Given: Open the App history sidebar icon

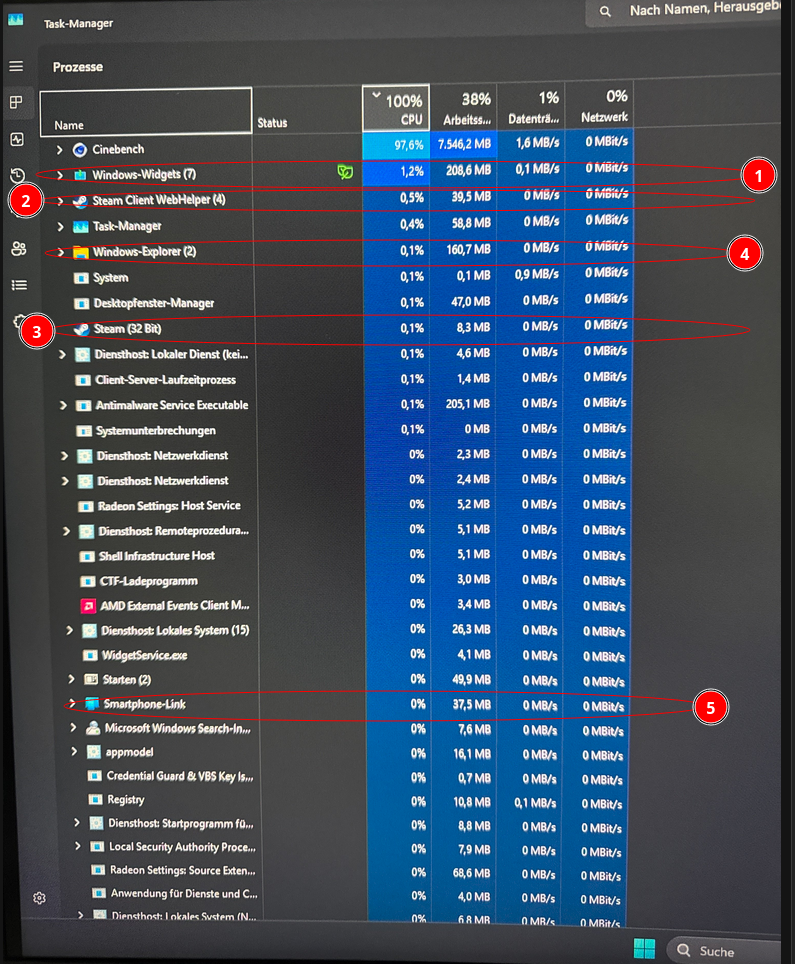Looking at the screenshot, I should (17, 175).
